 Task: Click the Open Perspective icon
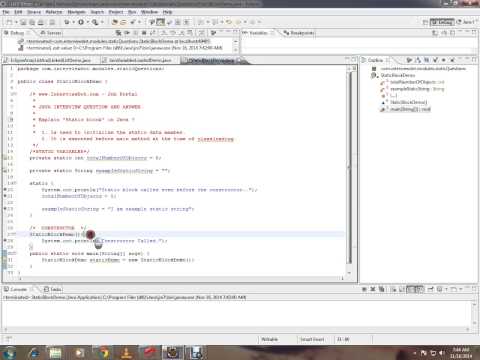[425, 22]
